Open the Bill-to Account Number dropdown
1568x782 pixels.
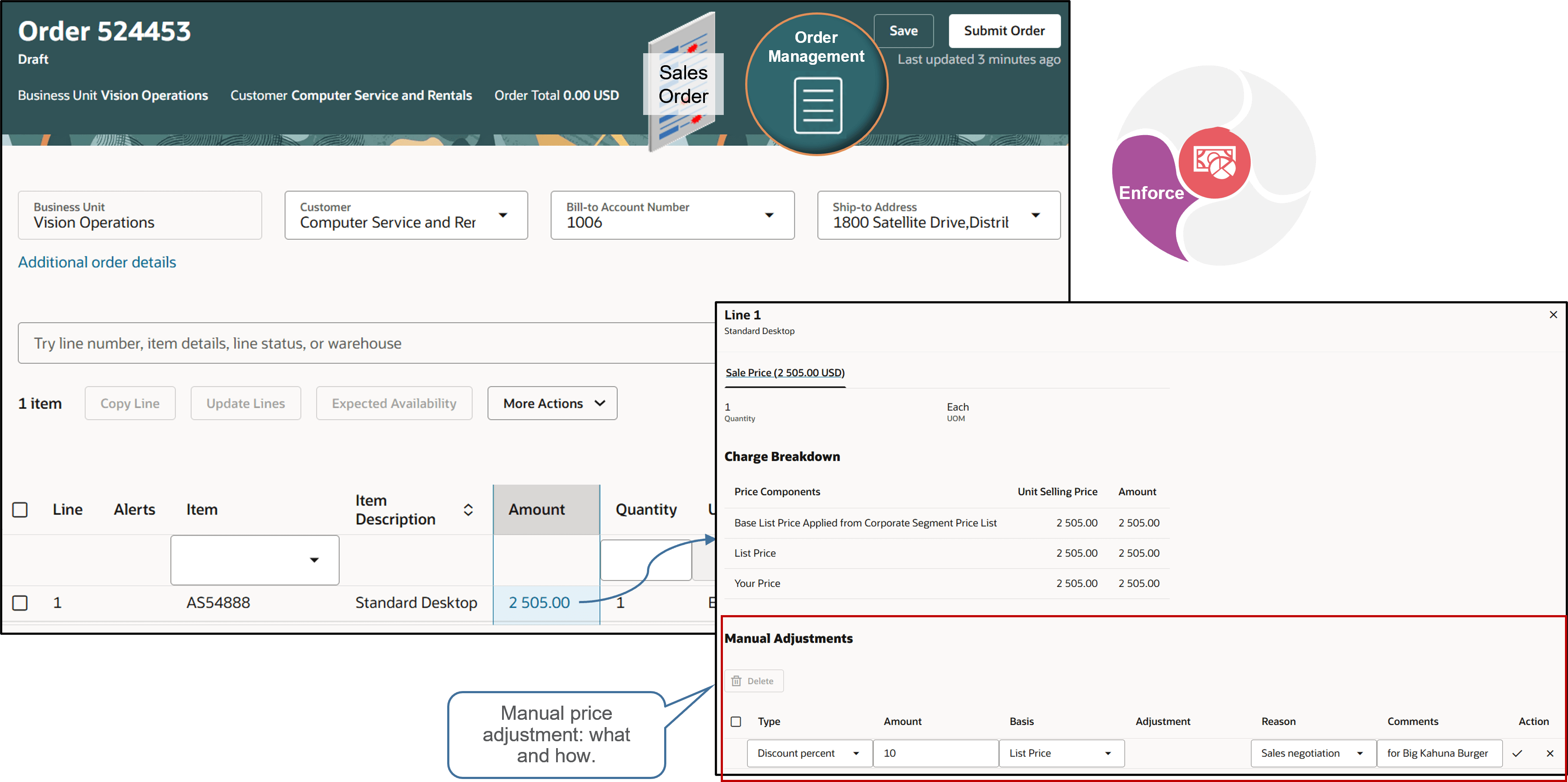coord(769,215)
